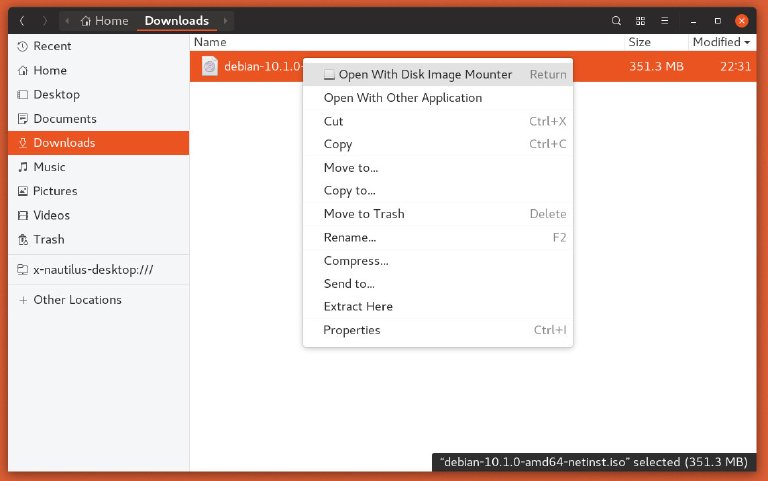Click the Music note icon in sidebar
Image resolution: width=768 pixels, height=481 pixels.
tap(23, 167)
